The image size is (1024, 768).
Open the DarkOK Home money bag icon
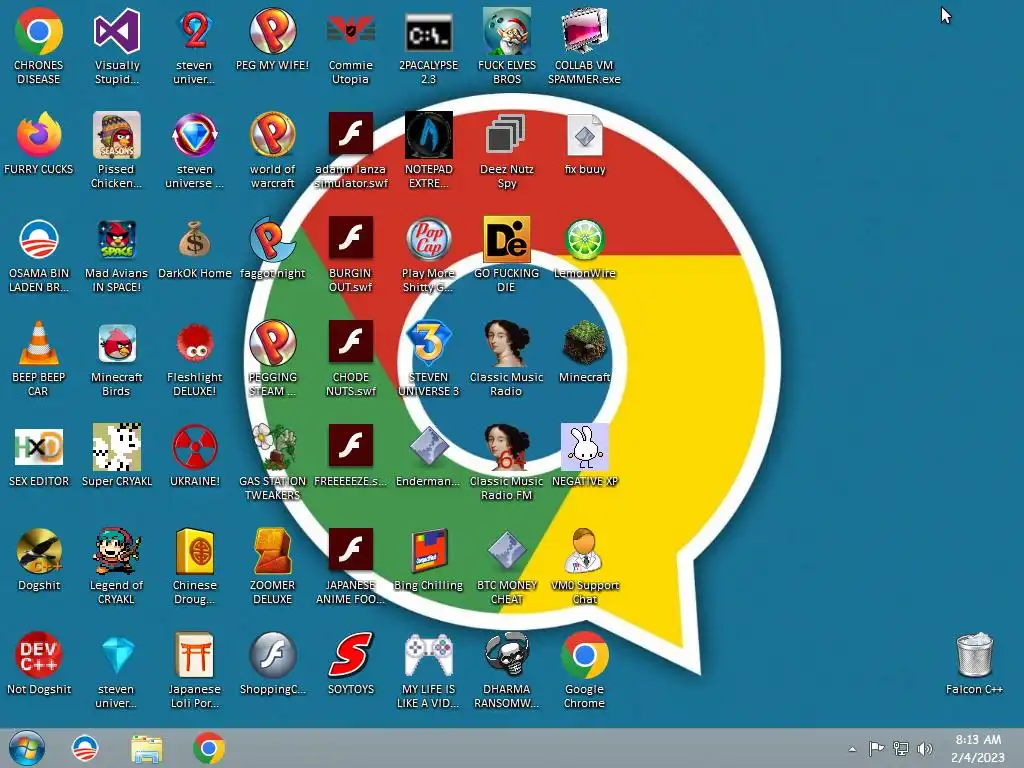tap(195, 239)
